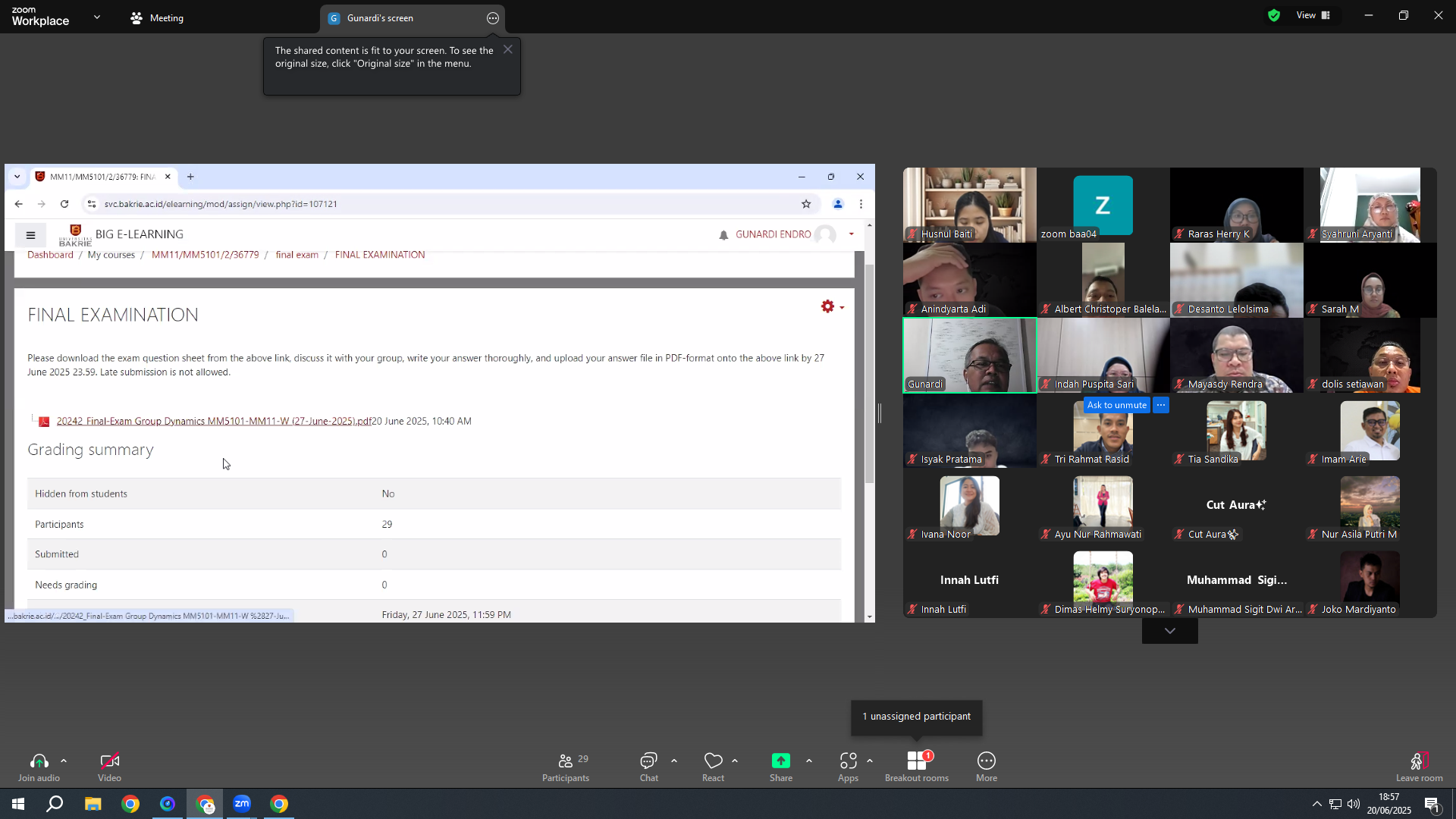The image size is (1456, 819).
Task: Toggle the Moodle hamburger side menu
Action: [30, 235]
